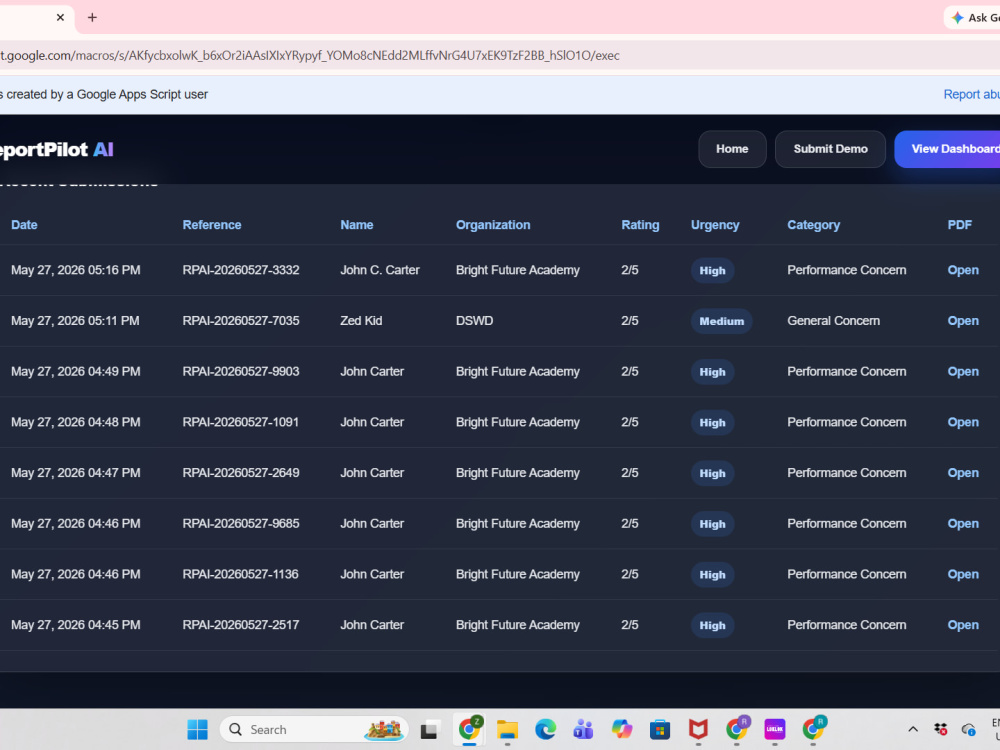Go to the Home page
The width and height of the screenshot is (1000, 750).
732,149
